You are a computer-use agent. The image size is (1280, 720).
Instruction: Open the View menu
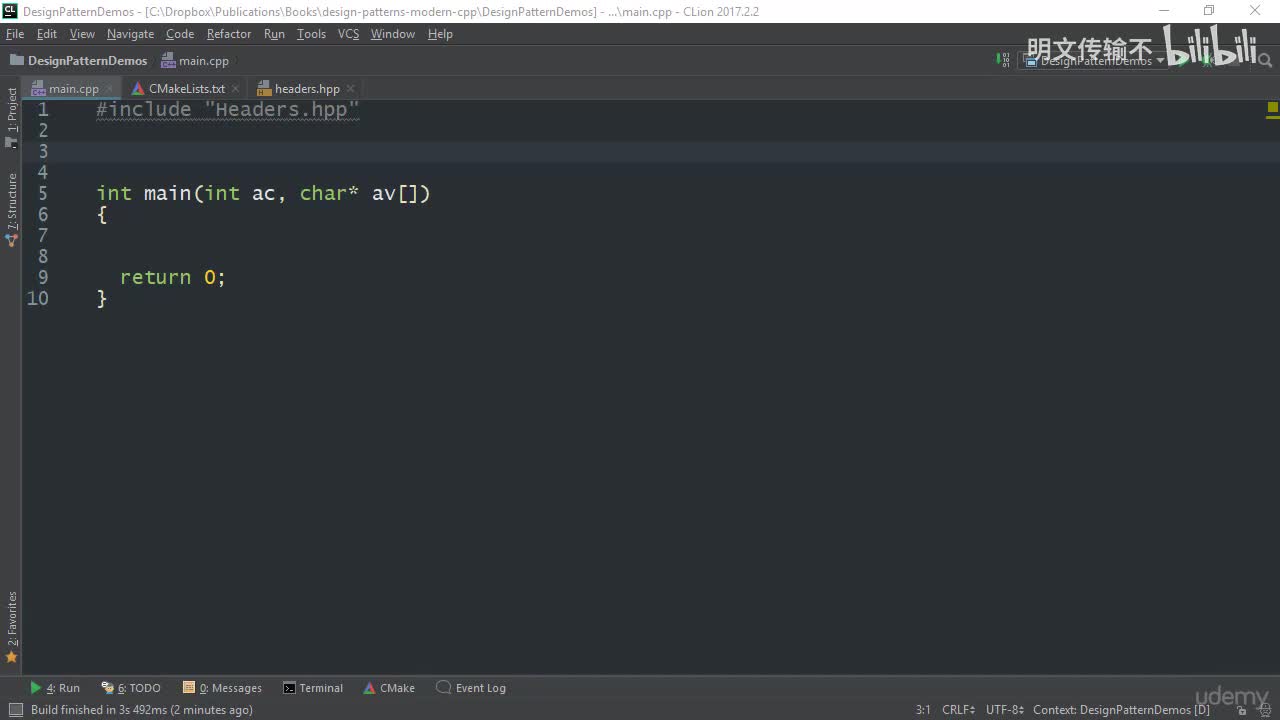point(82,34)
